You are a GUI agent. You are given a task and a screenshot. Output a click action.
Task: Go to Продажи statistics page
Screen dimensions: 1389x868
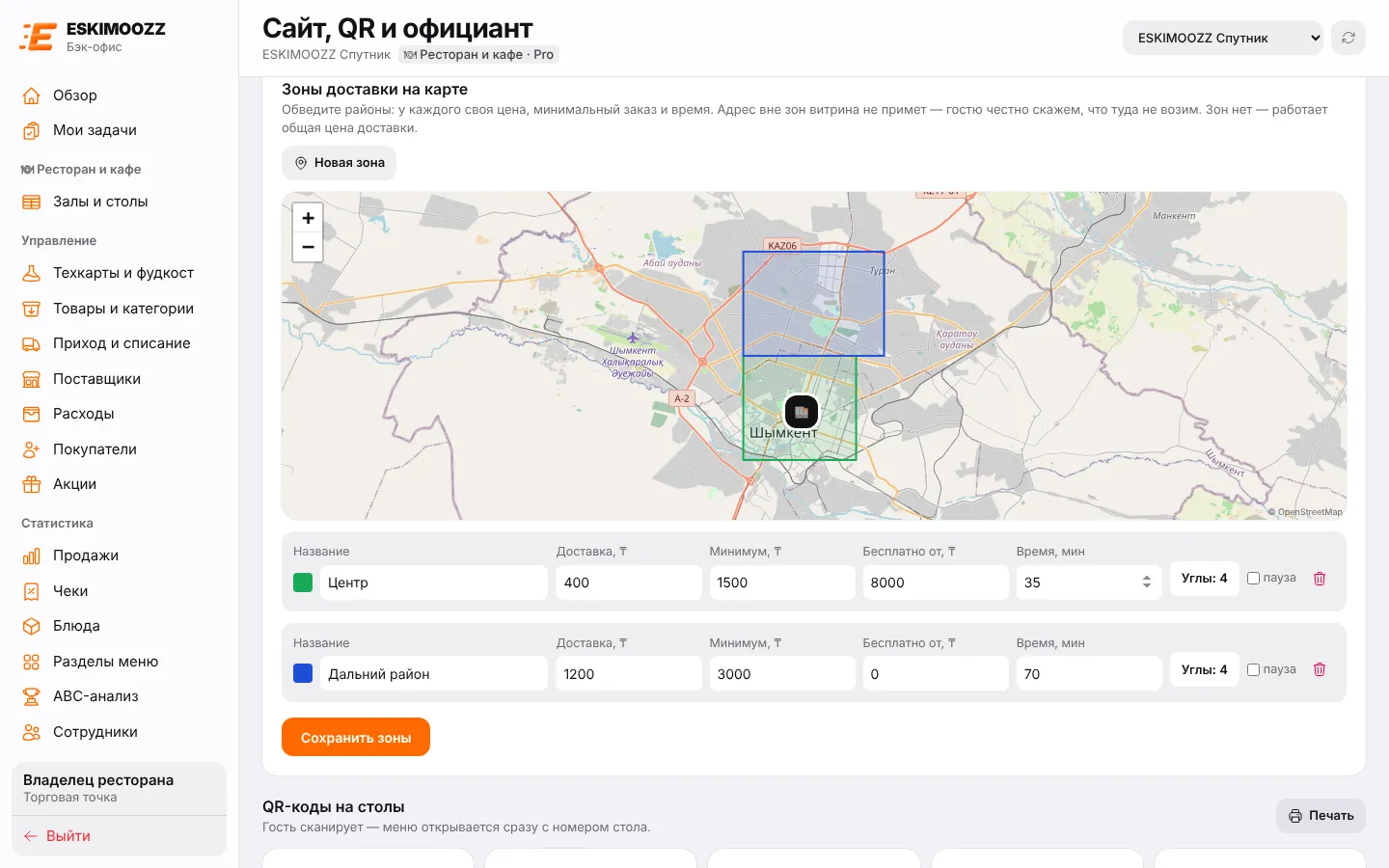coord(119,556)
